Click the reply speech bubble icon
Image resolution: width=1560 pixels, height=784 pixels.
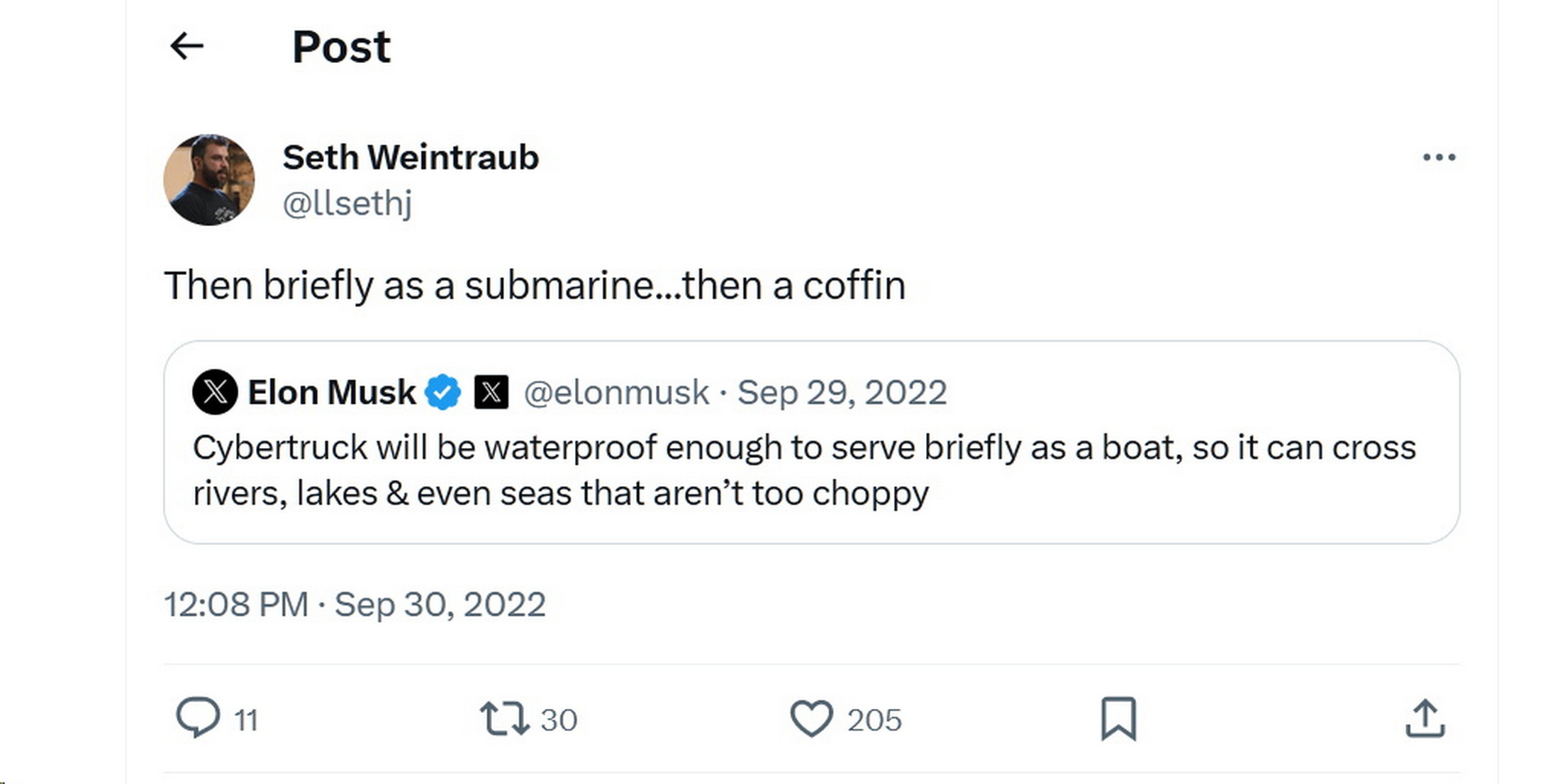198,718
